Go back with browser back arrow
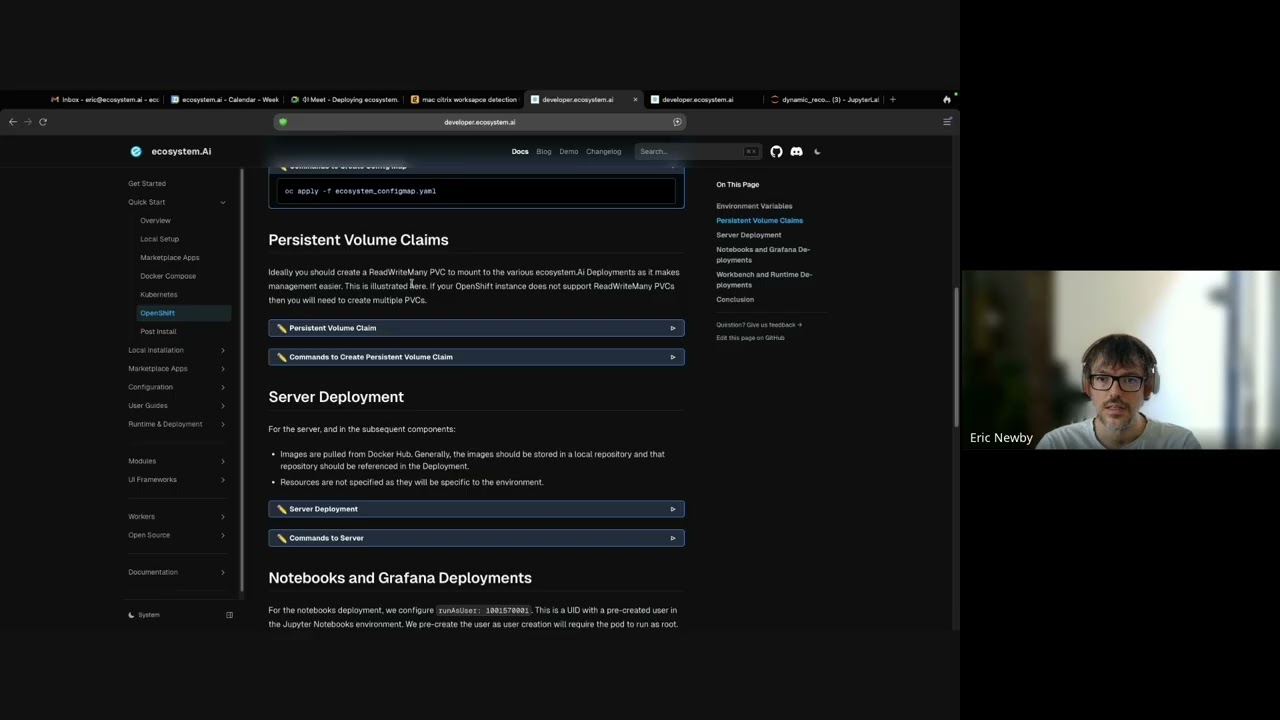The image size is (1280, 720). pos(13,122)
